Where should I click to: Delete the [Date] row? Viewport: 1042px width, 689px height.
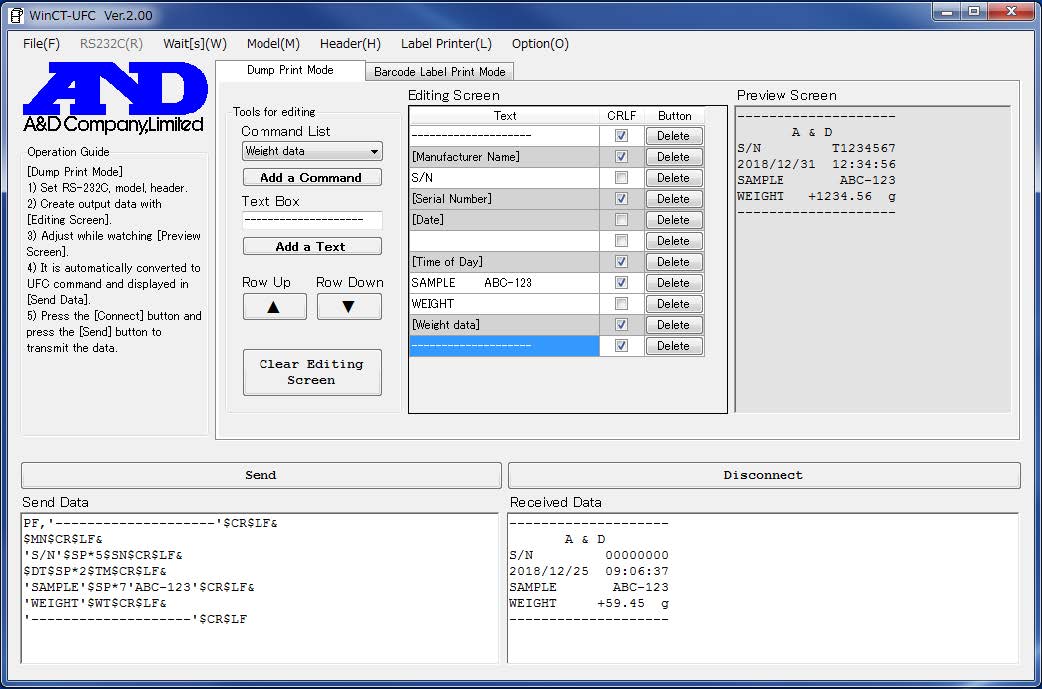click(672, 219)
